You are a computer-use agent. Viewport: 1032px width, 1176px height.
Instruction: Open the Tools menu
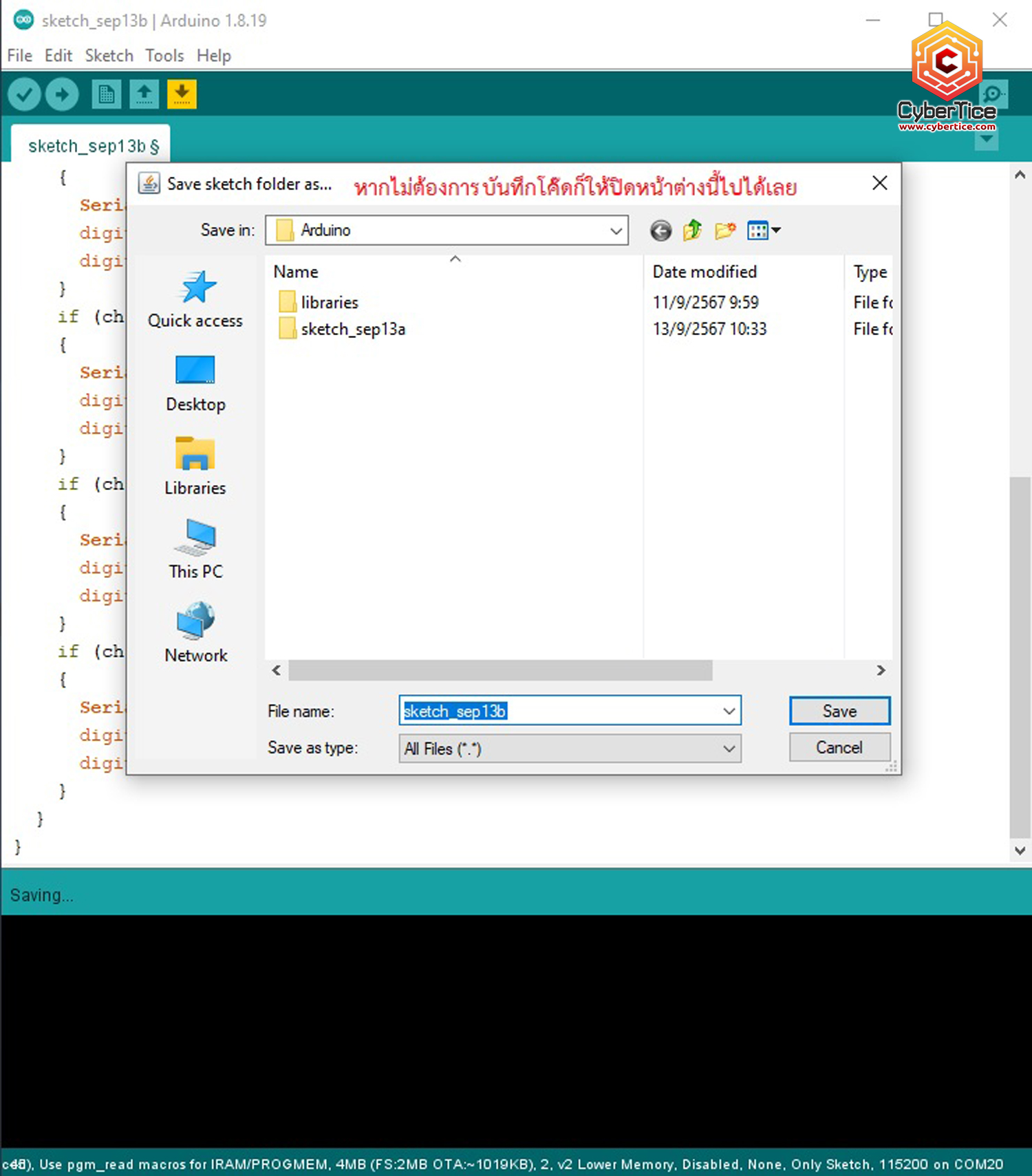[164, 56]
